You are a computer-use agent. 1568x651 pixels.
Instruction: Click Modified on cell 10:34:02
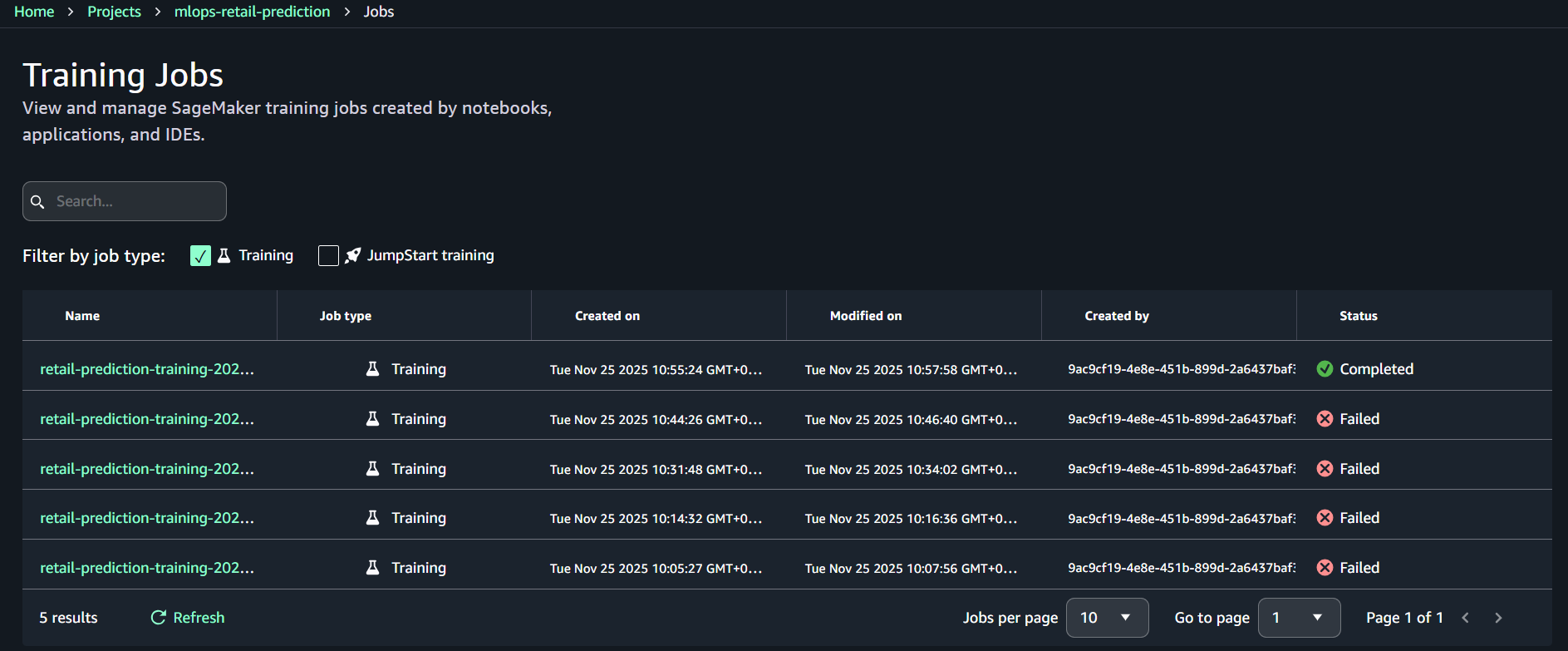point(911,470)
